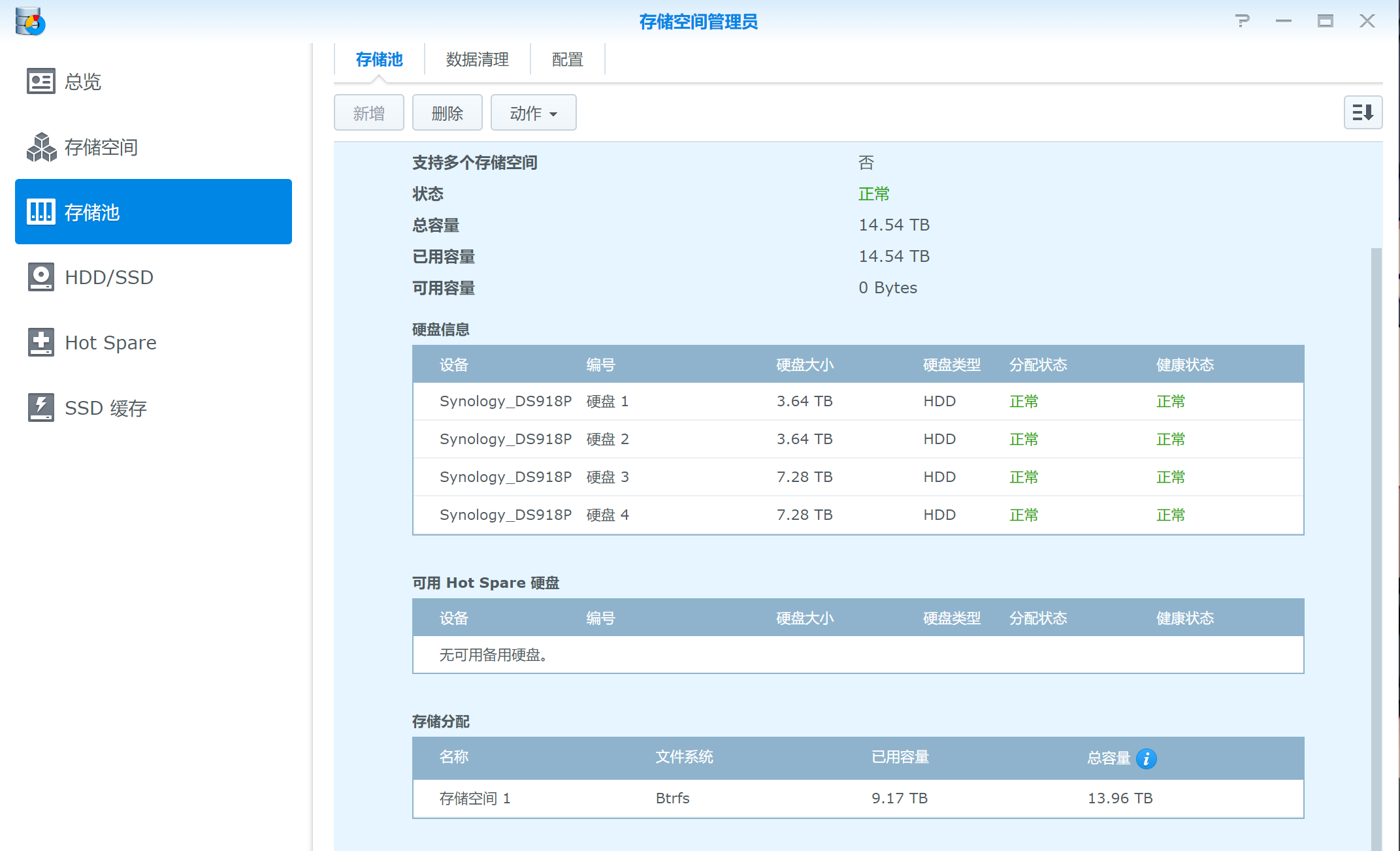Select the 存储空间 1 row
The width and height of the screenshot is (1400, 851).
(x=858, y=798)
